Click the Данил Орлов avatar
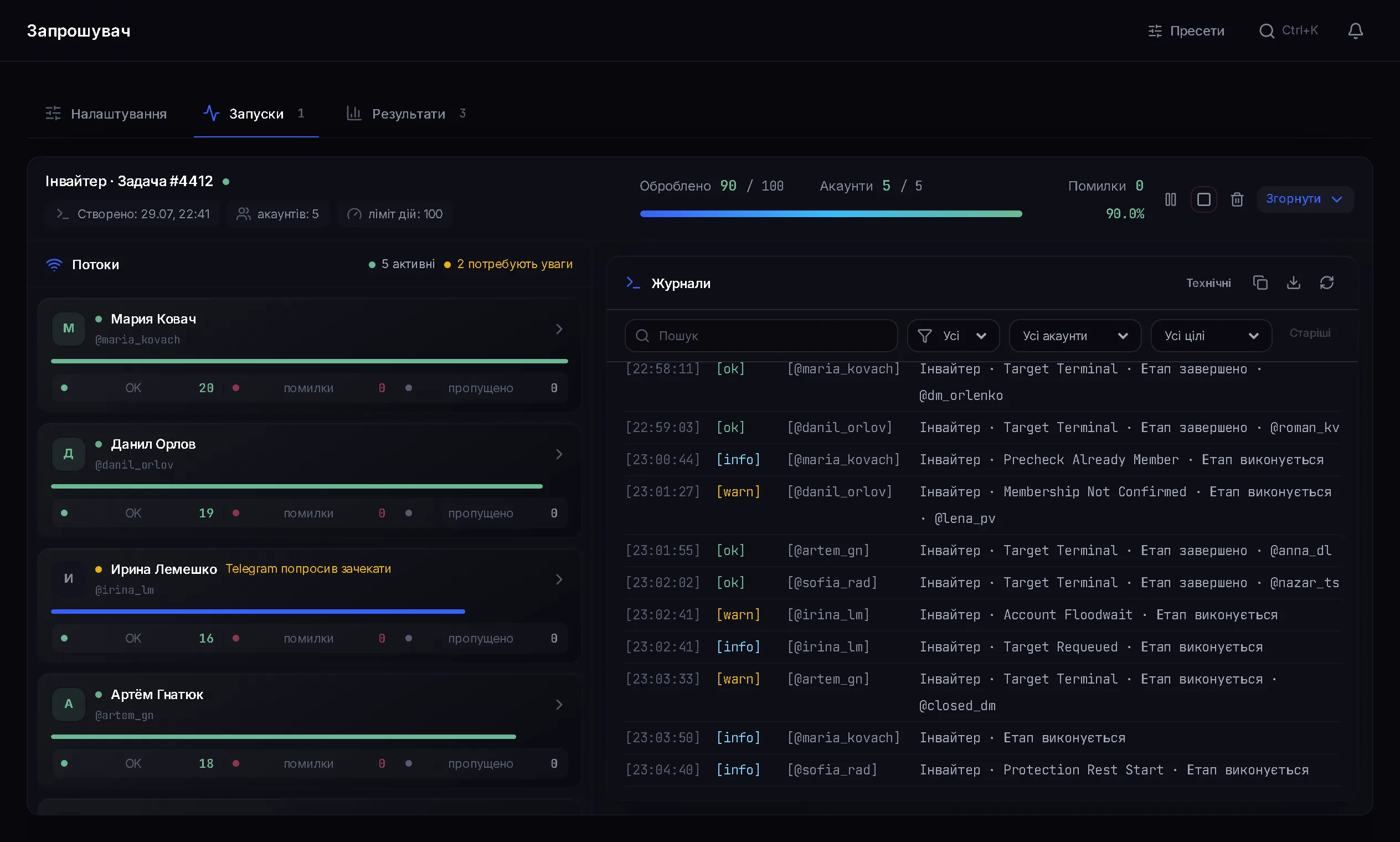This screenshot has width=1400, height=842. pyautogui.click(x=69, y=454)
